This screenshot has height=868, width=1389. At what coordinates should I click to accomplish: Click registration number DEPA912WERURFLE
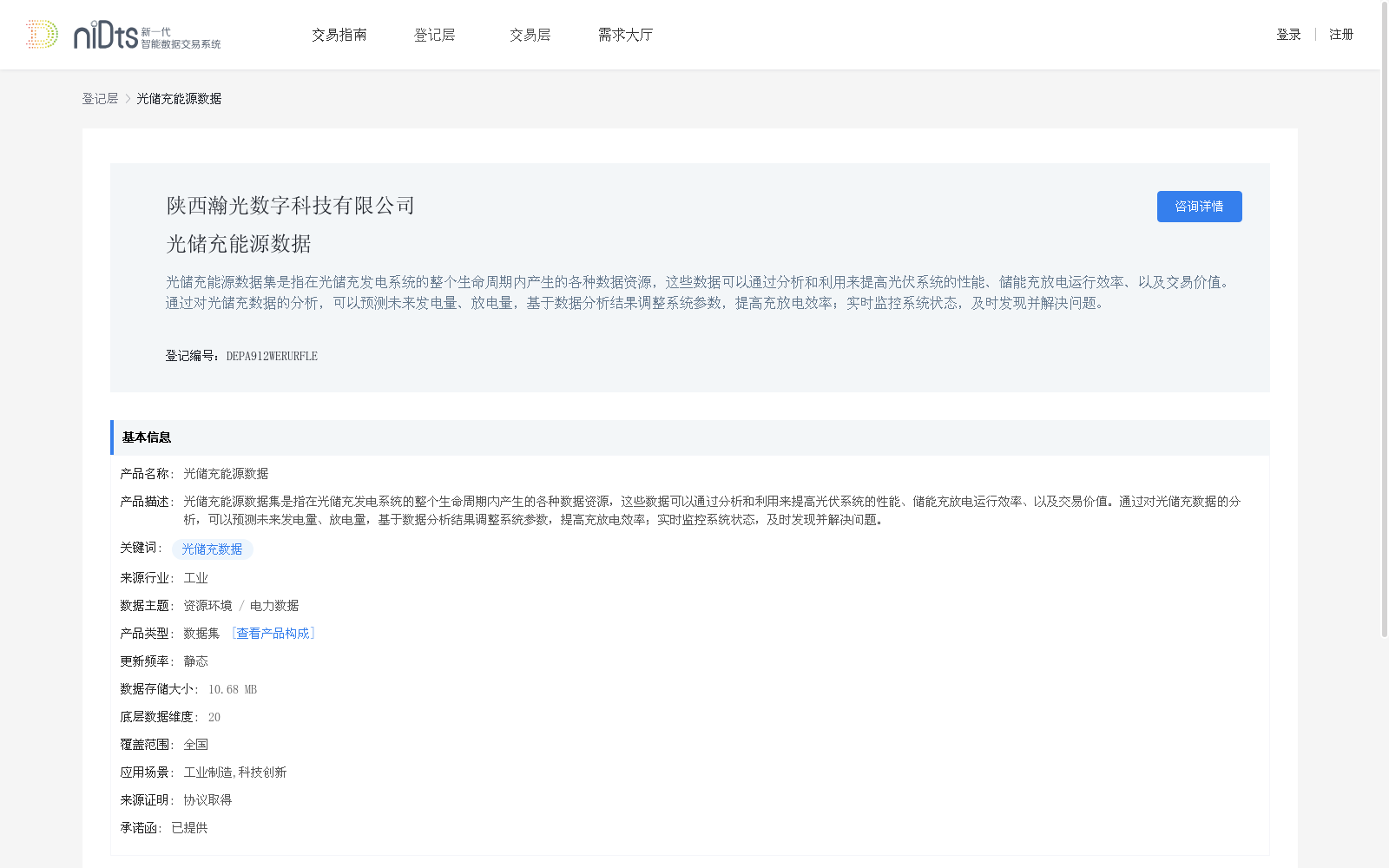[272, 356]
